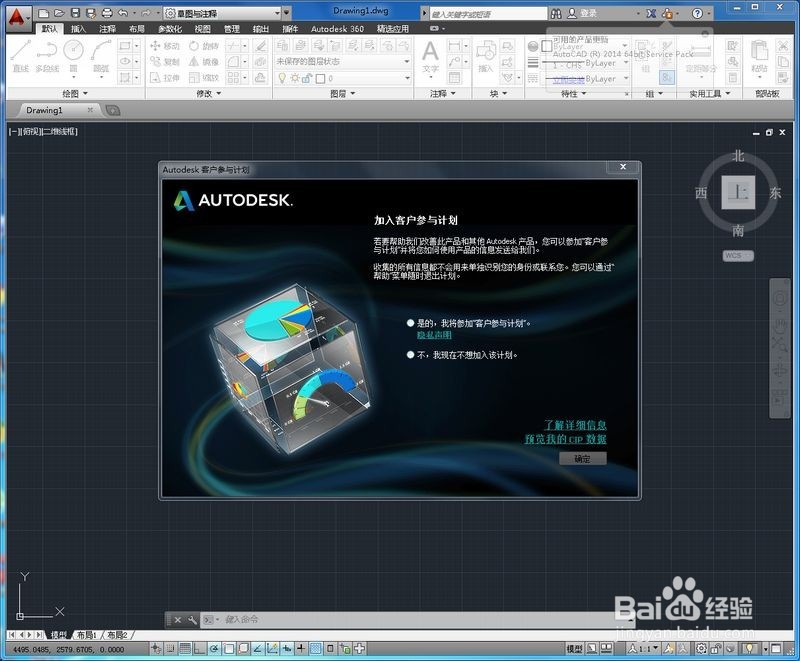The height and width of the screenshot is (661, 800).
Task: Click the workspace switching gear in status bar
Action: pos(701,648)
